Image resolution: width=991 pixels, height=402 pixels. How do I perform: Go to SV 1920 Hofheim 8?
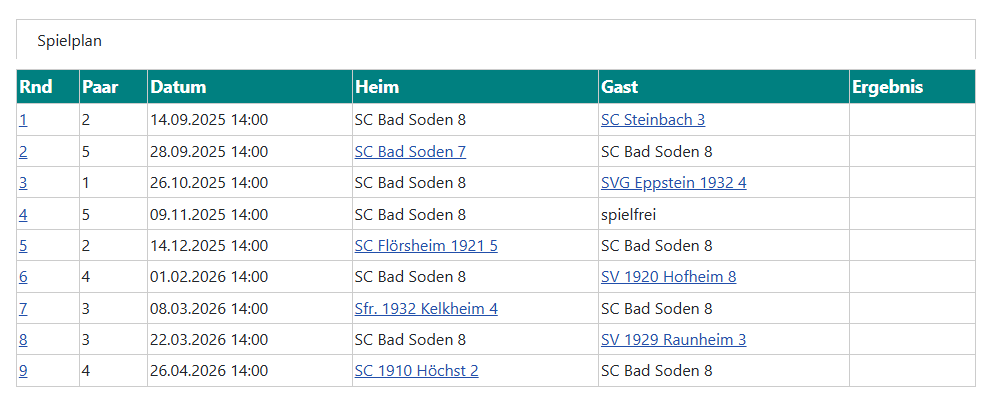668,277
